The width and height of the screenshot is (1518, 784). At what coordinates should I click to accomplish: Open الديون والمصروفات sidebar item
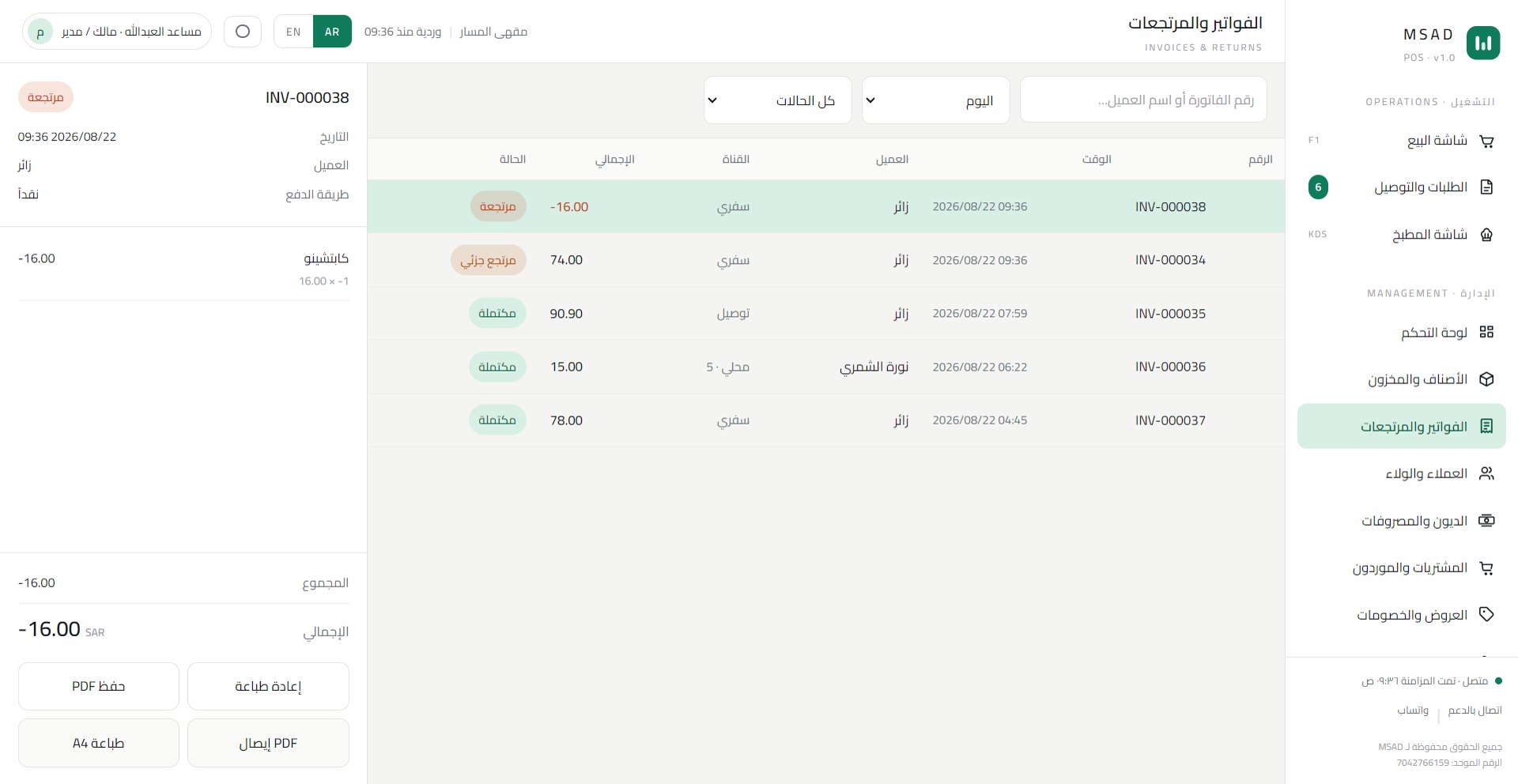pyautogui.click(x=1401, y=521)
